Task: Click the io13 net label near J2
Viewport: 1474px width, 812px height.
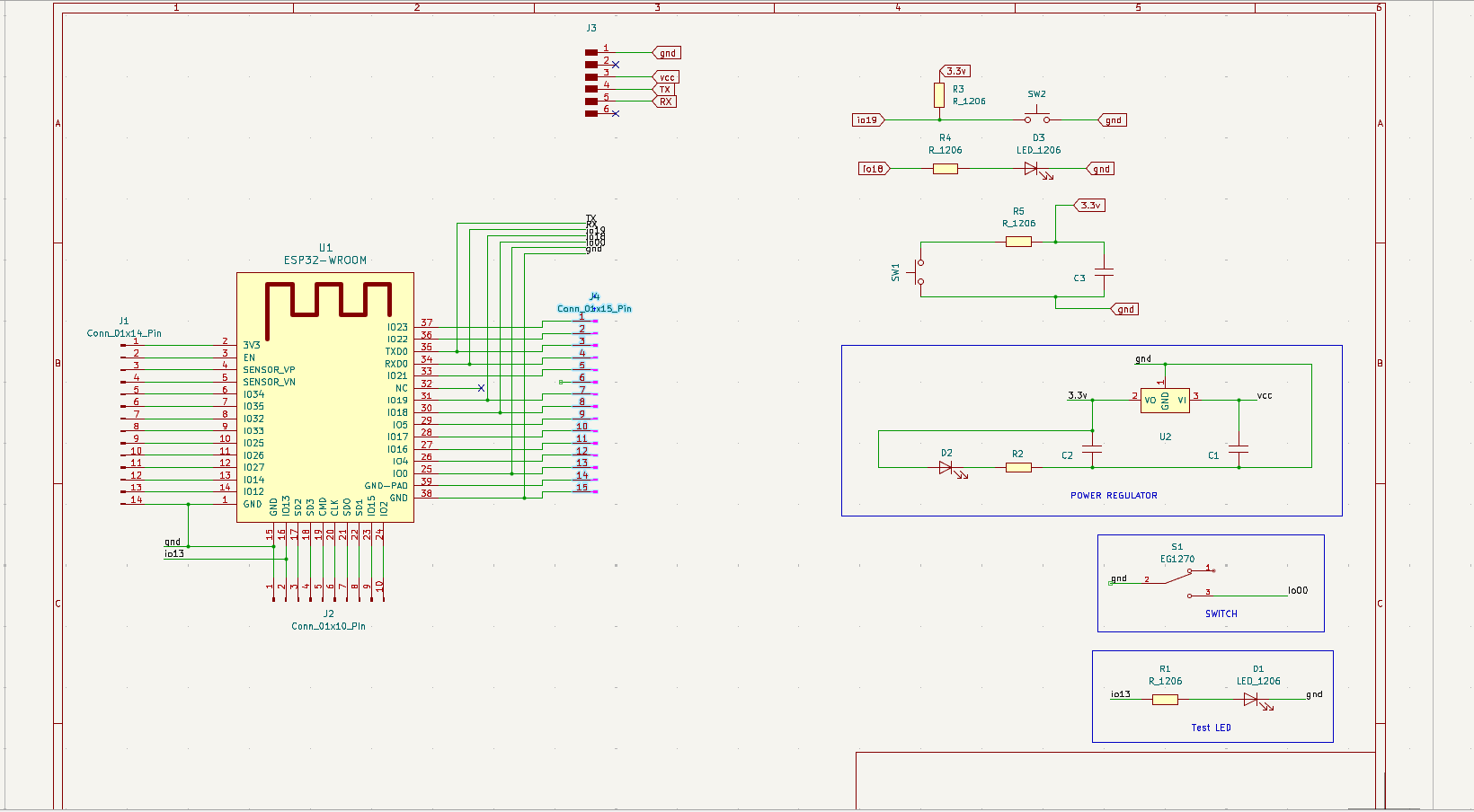Action: pyautogui.click(x=174, y=554)
